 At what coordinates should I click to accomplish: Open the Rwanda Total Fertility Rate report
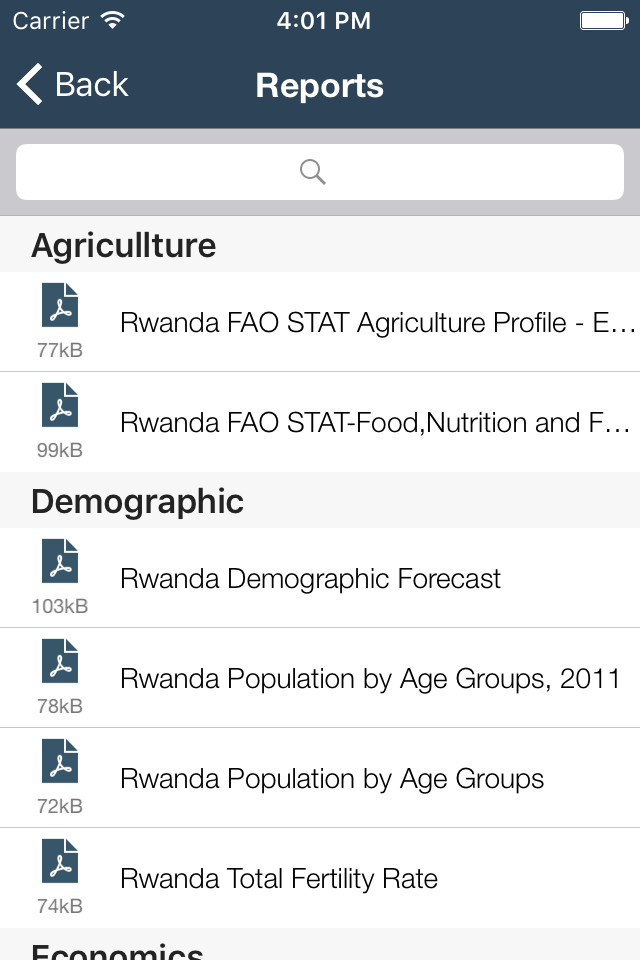click(279, 879)
